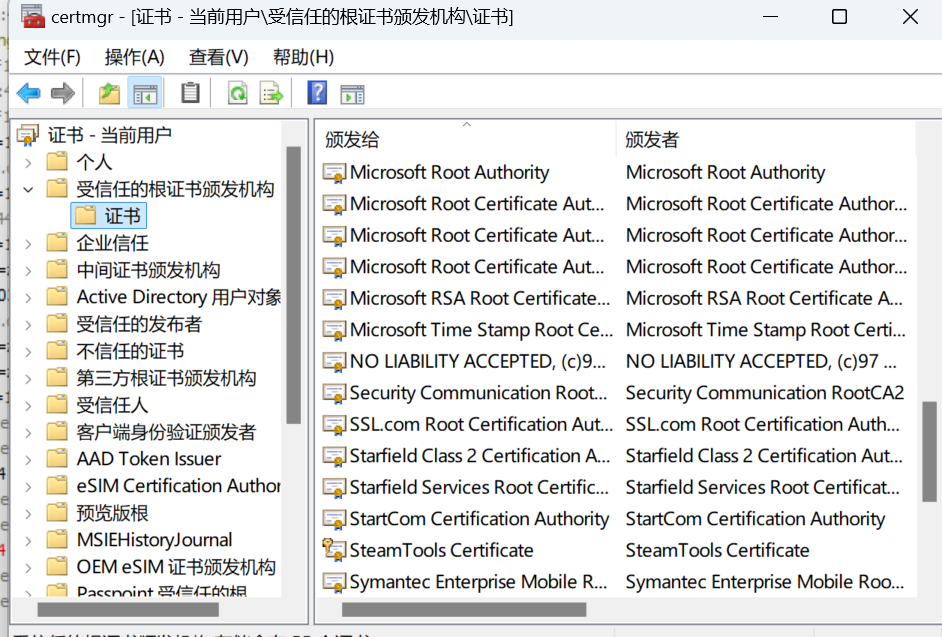Expand the Active Directory 用户对象 node
This screenshot has width=942, height=637.
coord(28,297)
